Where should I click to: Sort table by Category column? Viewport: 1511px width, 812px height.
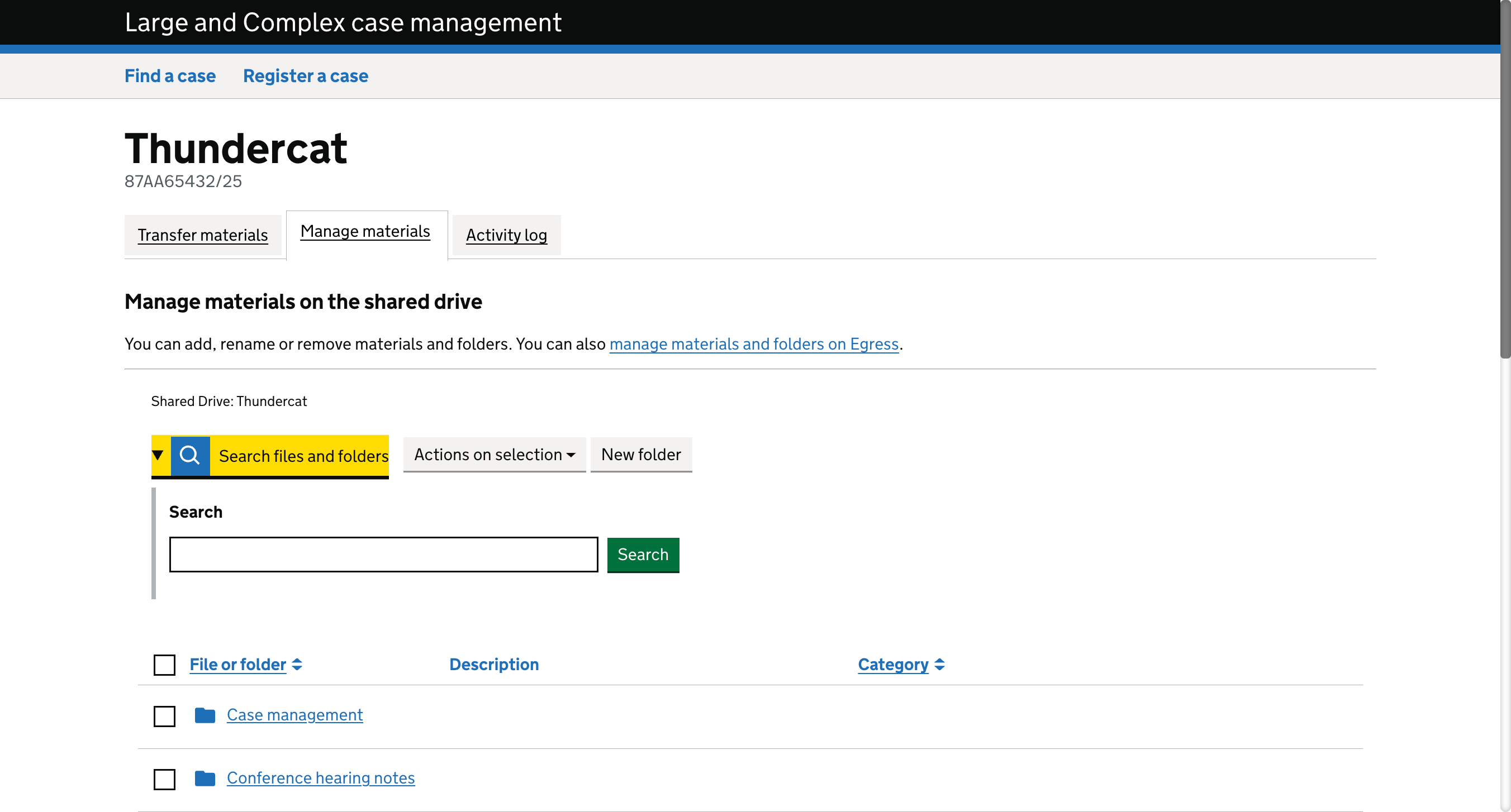[893, 664]
